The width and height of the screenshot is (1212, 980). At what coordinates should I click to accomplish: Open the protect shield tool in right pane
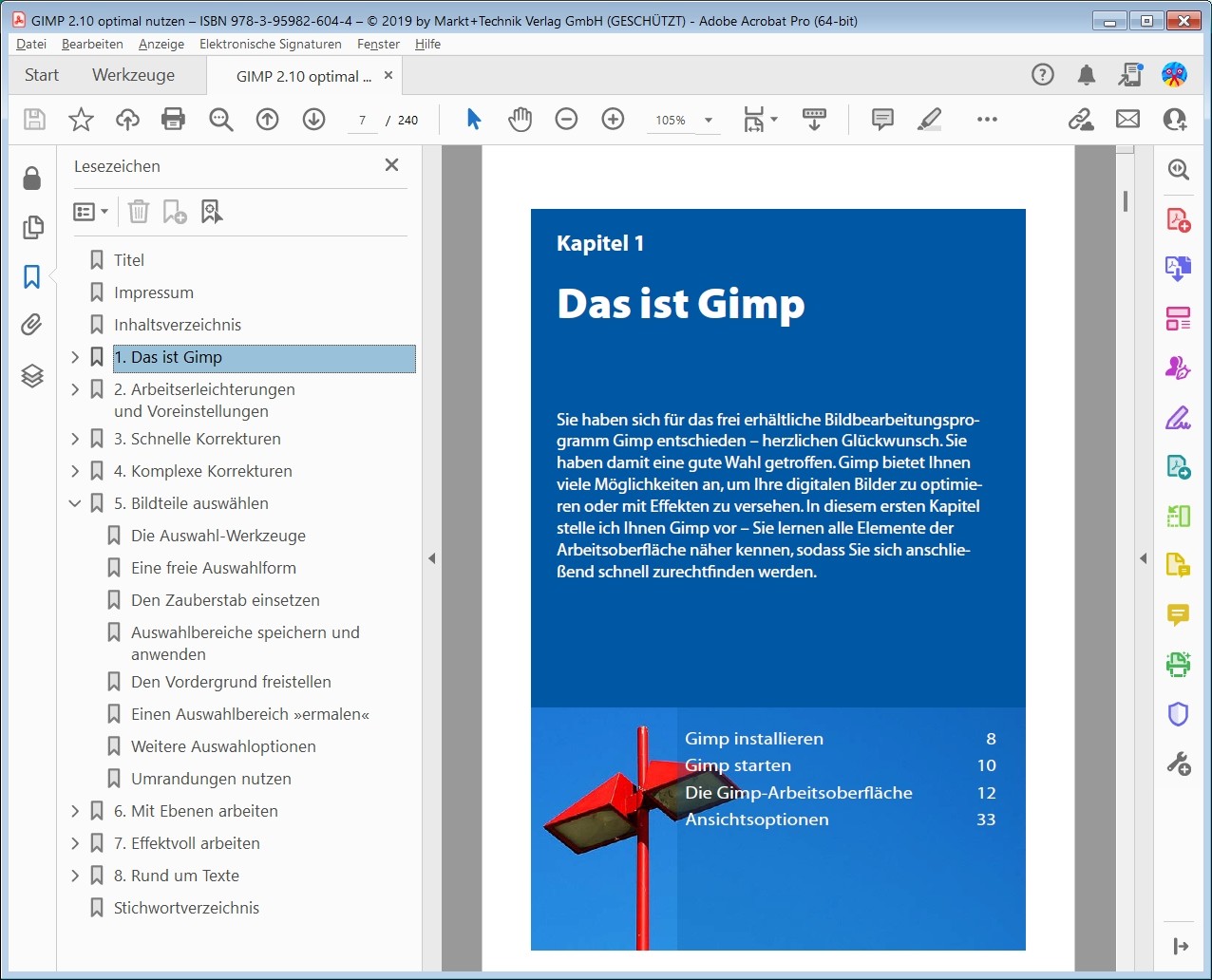coord(1179,714)
